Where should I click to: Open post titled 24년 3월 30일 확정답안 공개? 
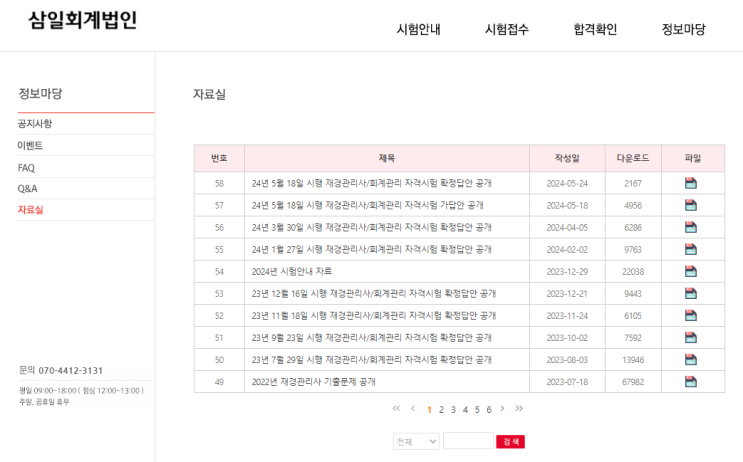click(x=372, y=227)
